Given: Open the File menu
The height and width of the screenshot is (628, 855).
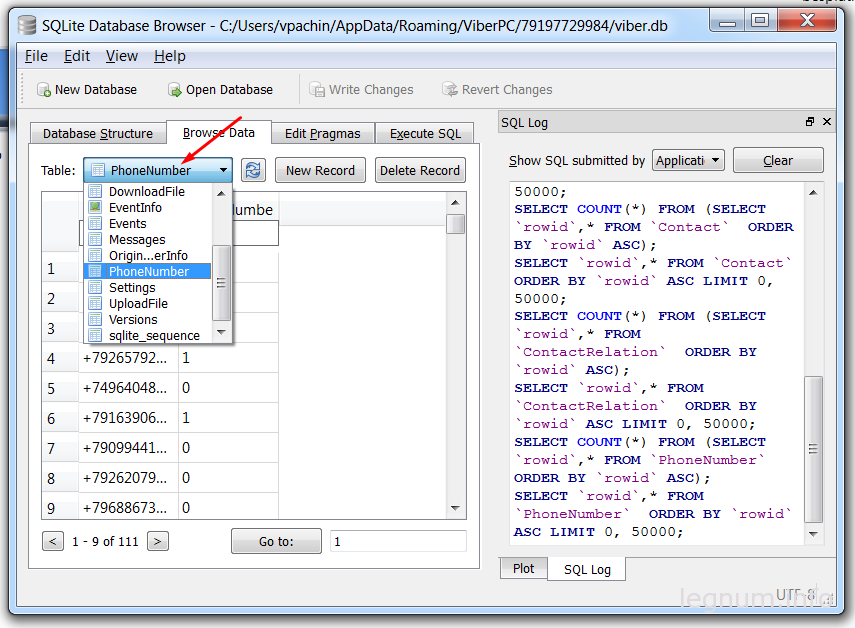Looking at the screenshot, I should [36, 56].
